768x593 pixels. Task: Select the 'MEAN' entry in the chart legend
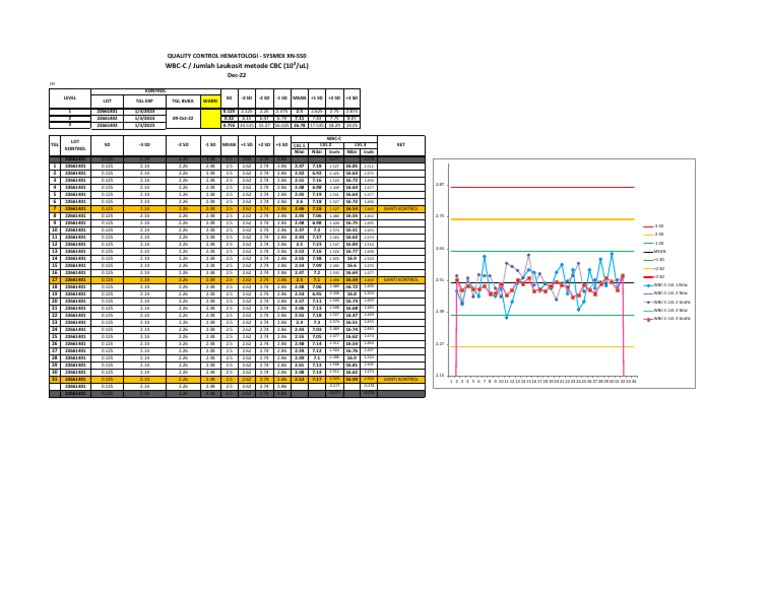click(654, 252)
